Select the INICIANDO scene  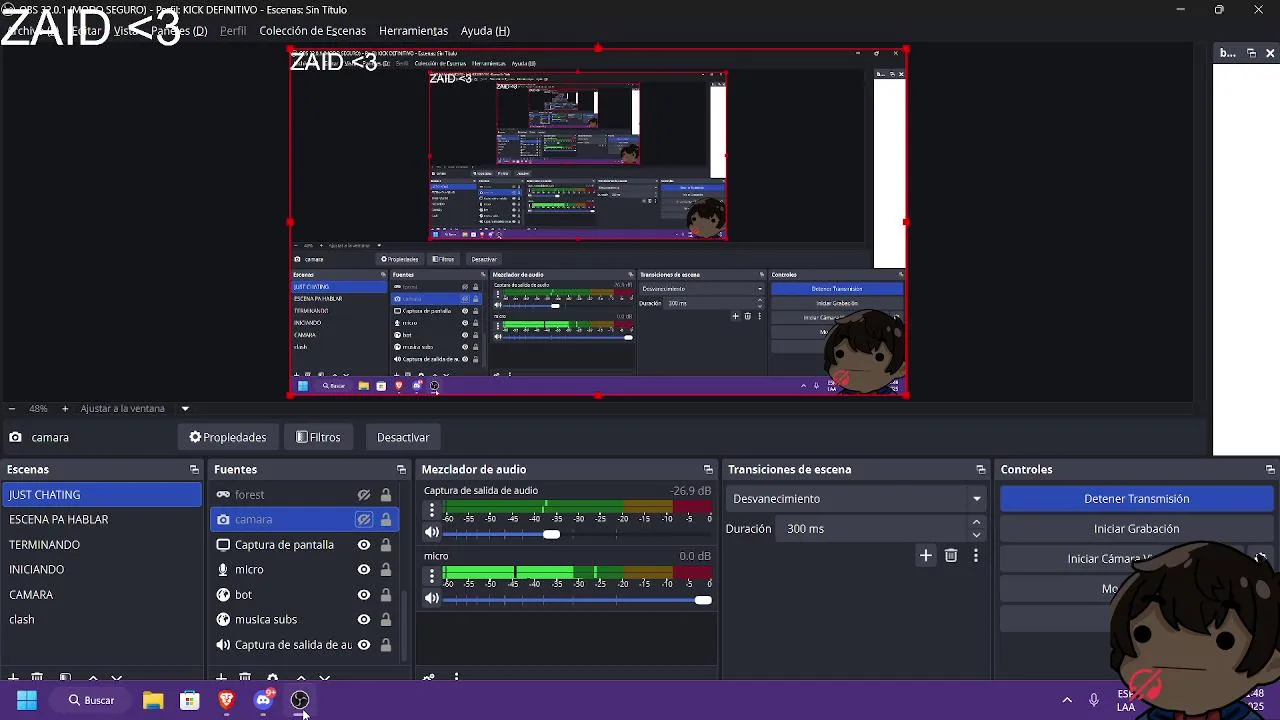[102, 569]
